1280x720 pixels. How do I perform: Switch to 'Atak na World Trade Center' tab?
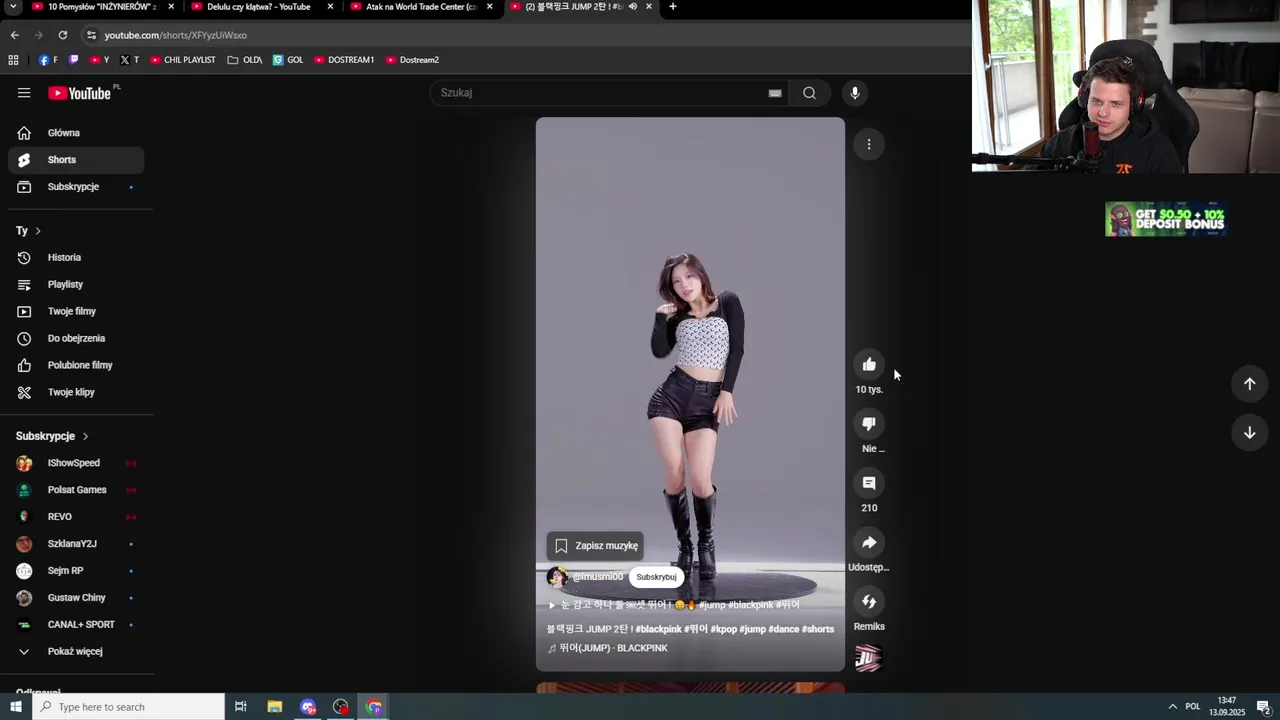click(x=422, y=7)
